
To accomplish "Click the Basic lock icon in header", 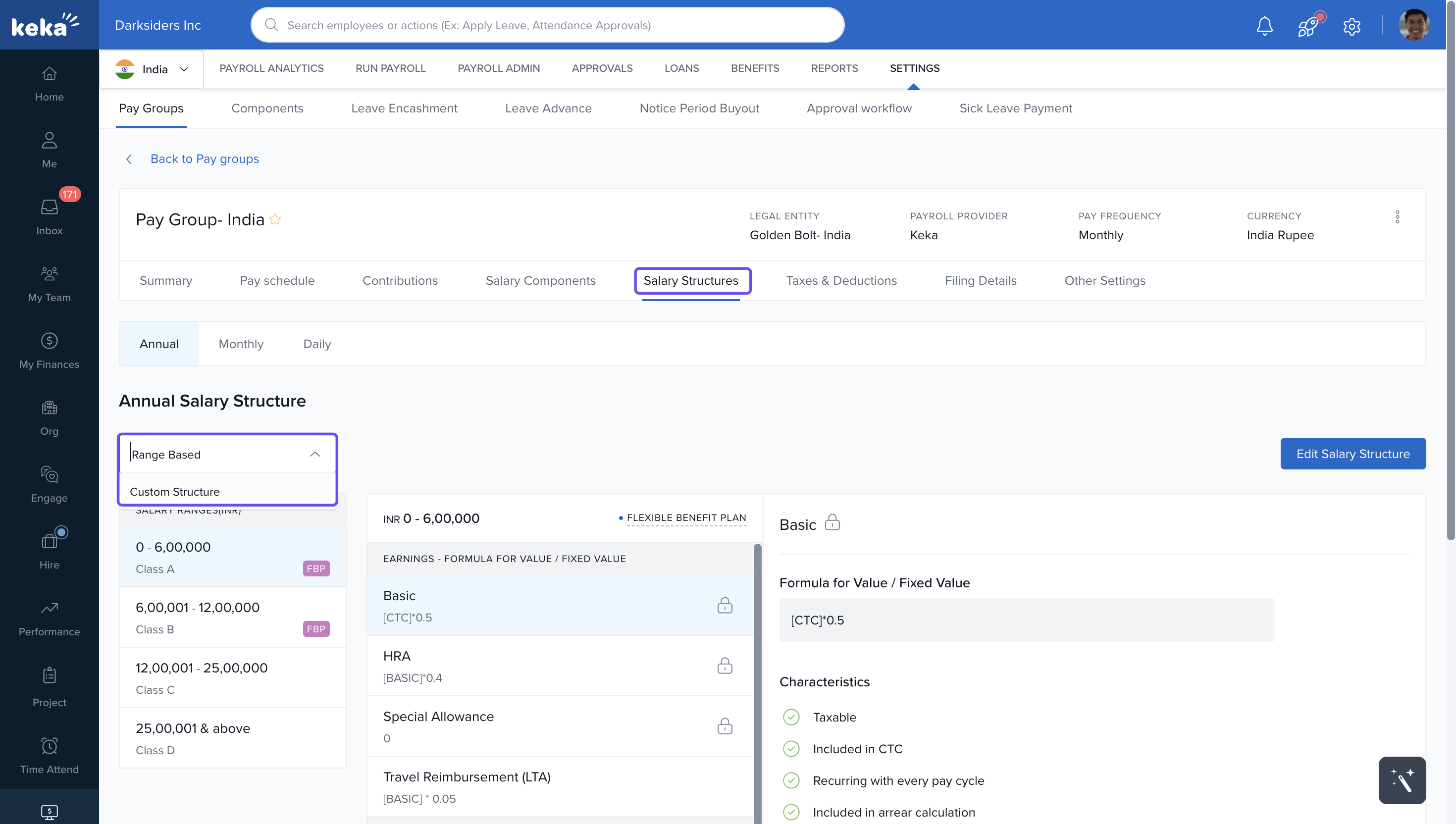I will click(832, 522).
